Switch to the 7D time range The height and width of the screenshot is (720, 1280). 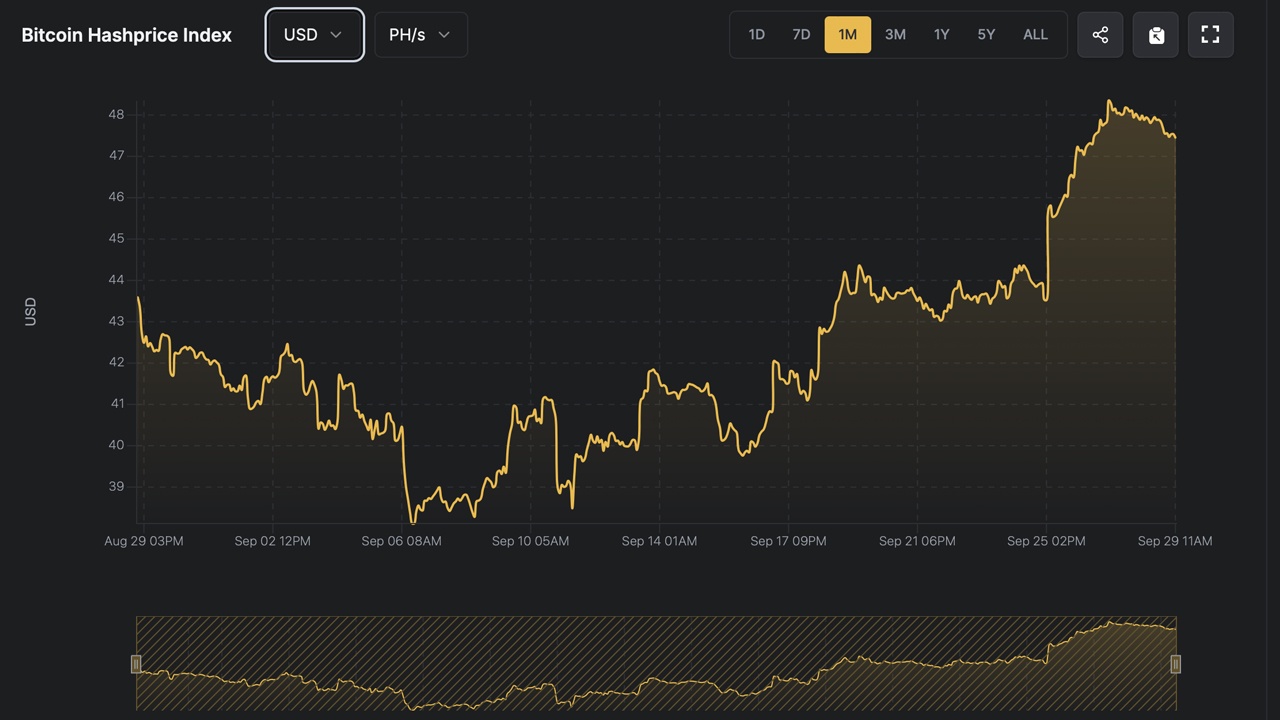[x=801, y=35]
